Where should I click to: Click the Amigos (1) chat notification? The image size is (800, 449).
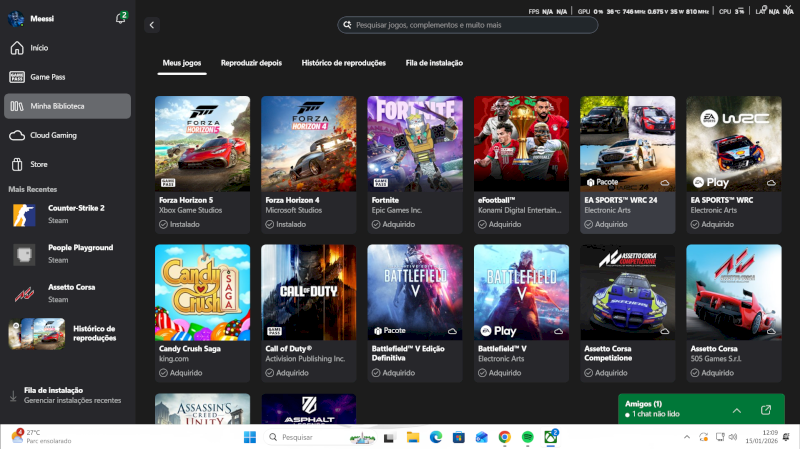[x=652, y=409]
